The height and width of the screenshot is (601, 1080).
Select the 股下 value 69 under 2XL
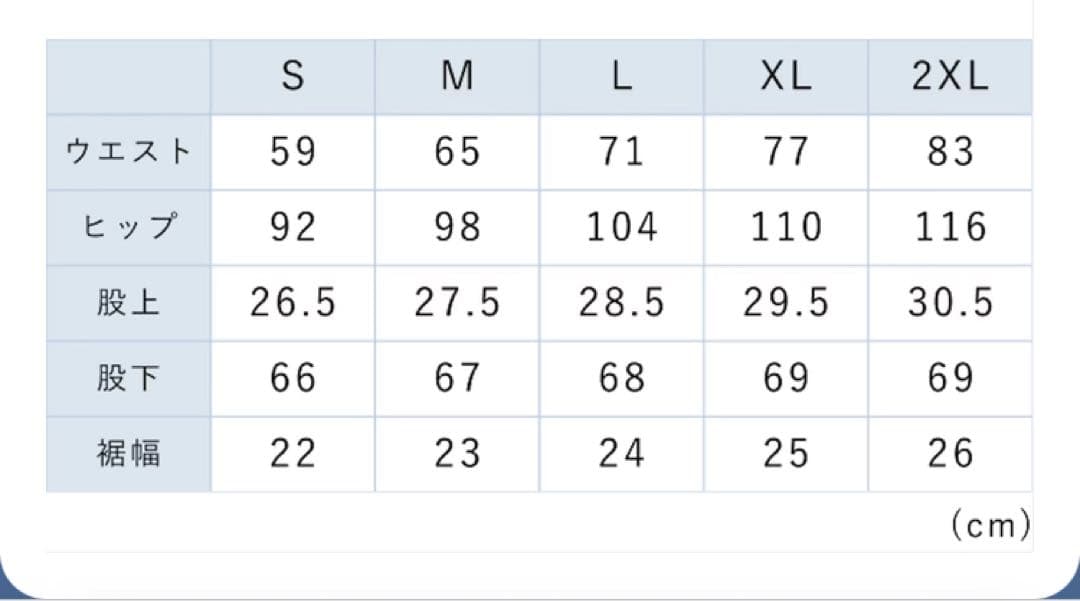click(x=950, y=378)
